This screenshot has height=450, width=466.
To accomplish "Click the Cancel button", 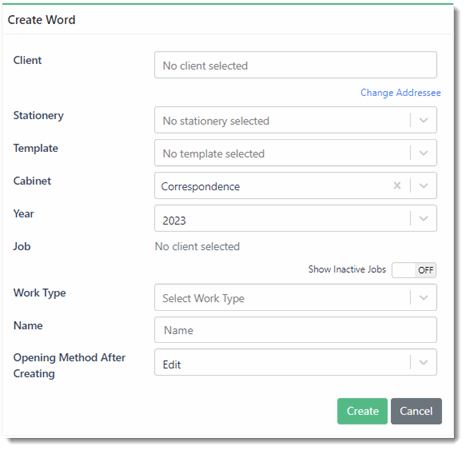I will point(416,411).
